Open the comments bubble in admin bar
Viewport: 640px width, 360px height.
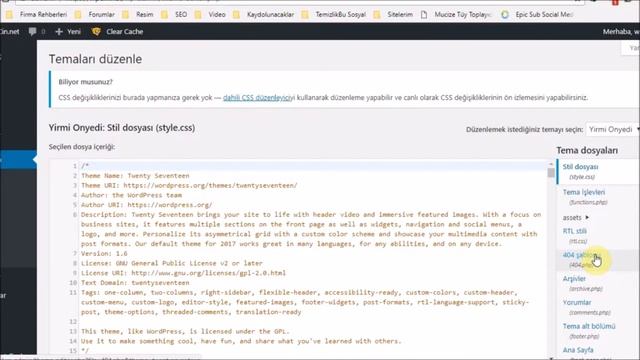36,31
